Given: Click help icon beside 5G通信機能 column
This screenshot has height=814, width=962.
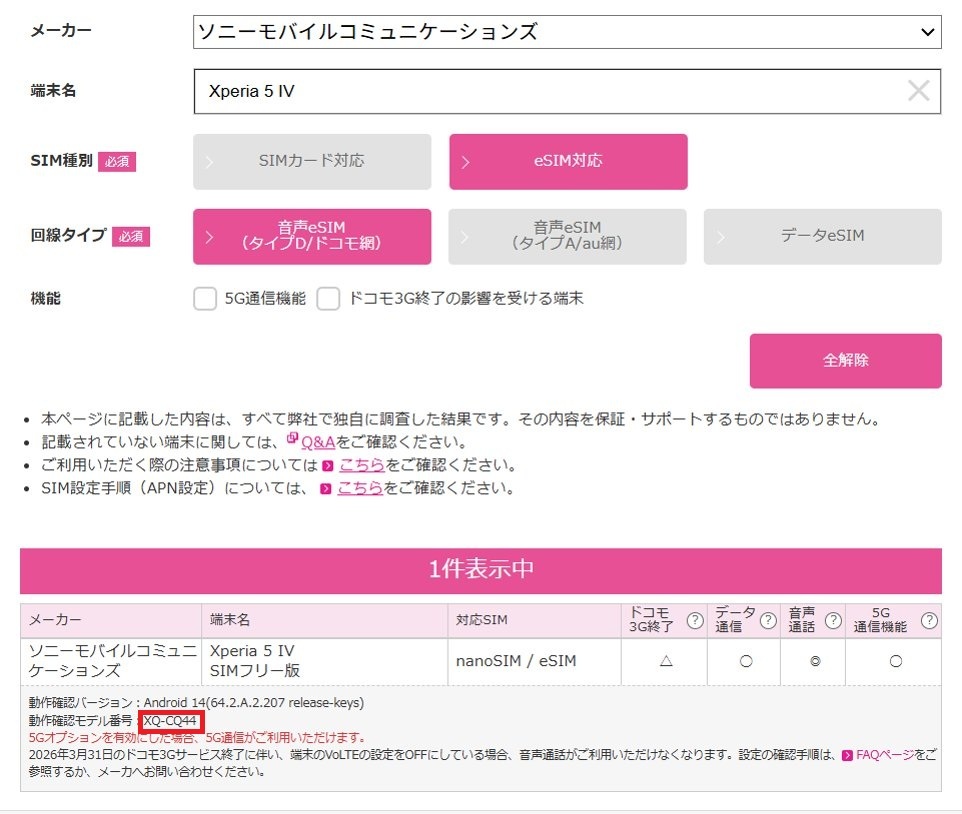Looking at the screenshot, I should [x=929, y=620].
